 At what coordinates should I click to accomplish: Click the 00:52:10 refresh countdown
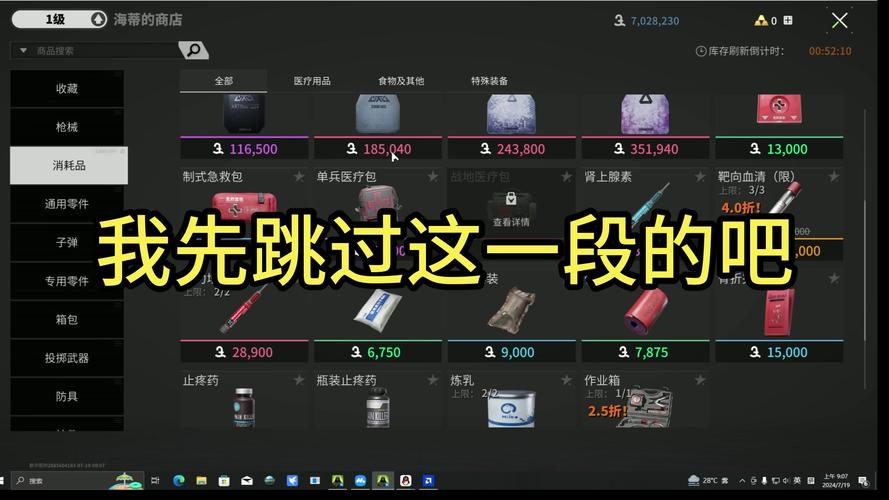tap(830, 51)
